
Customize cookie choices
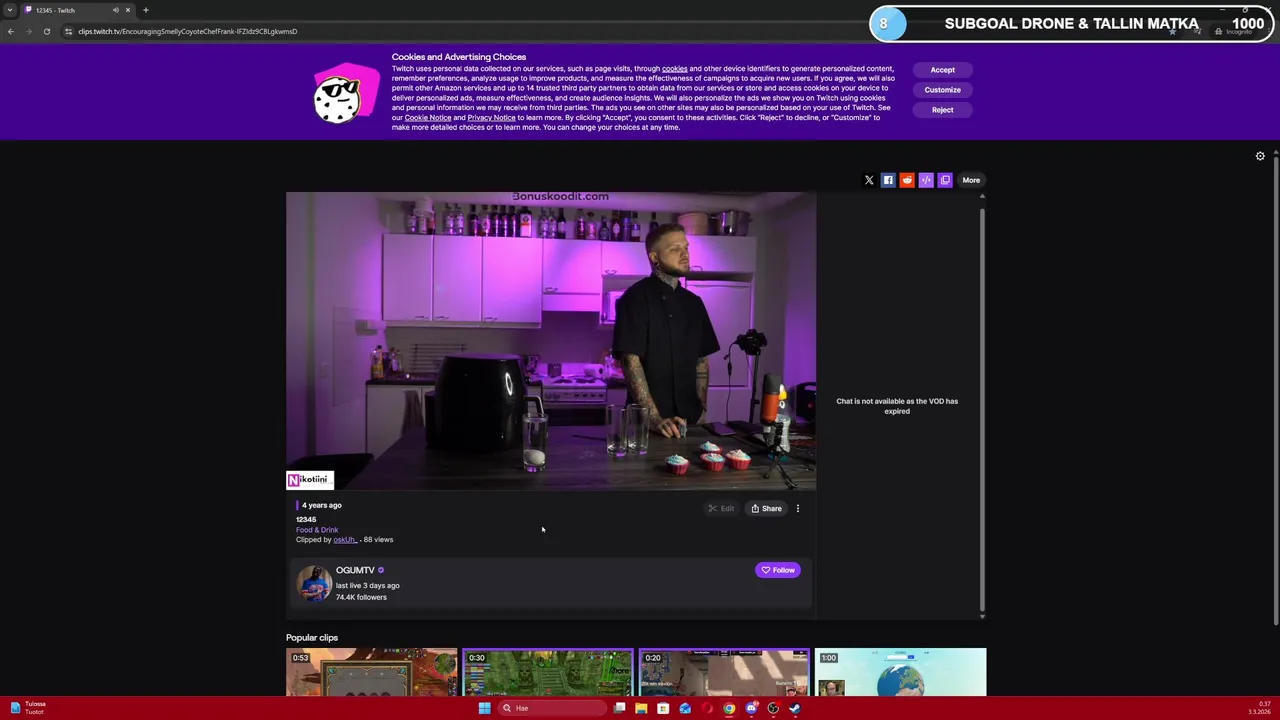coord(942,90)
